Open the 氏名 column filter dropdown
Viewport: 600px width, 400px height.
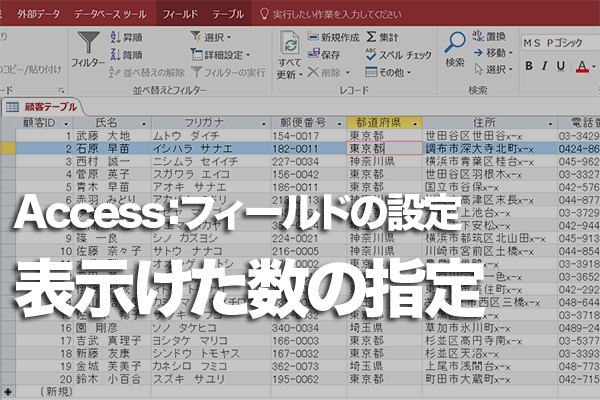click(143, 124)
